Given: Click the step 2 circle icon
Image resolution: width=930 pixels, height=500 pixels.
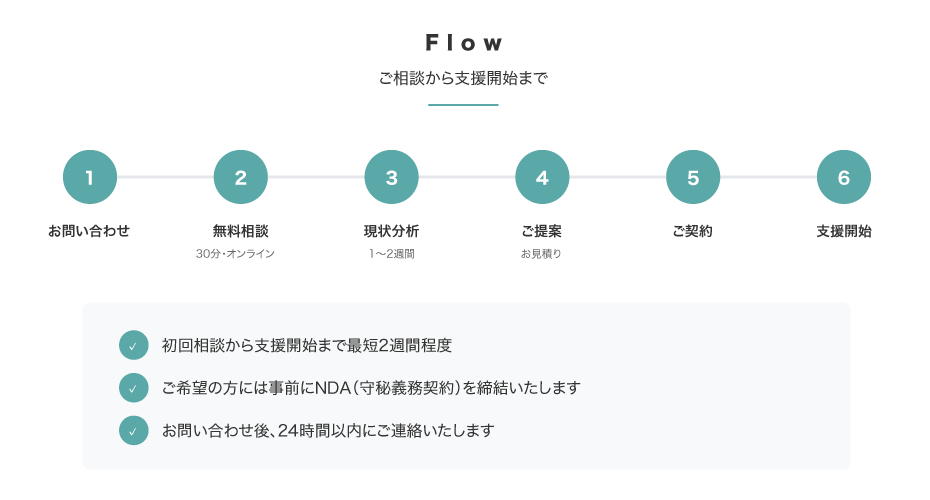Looking at the screenshot, I should [241, 178].
